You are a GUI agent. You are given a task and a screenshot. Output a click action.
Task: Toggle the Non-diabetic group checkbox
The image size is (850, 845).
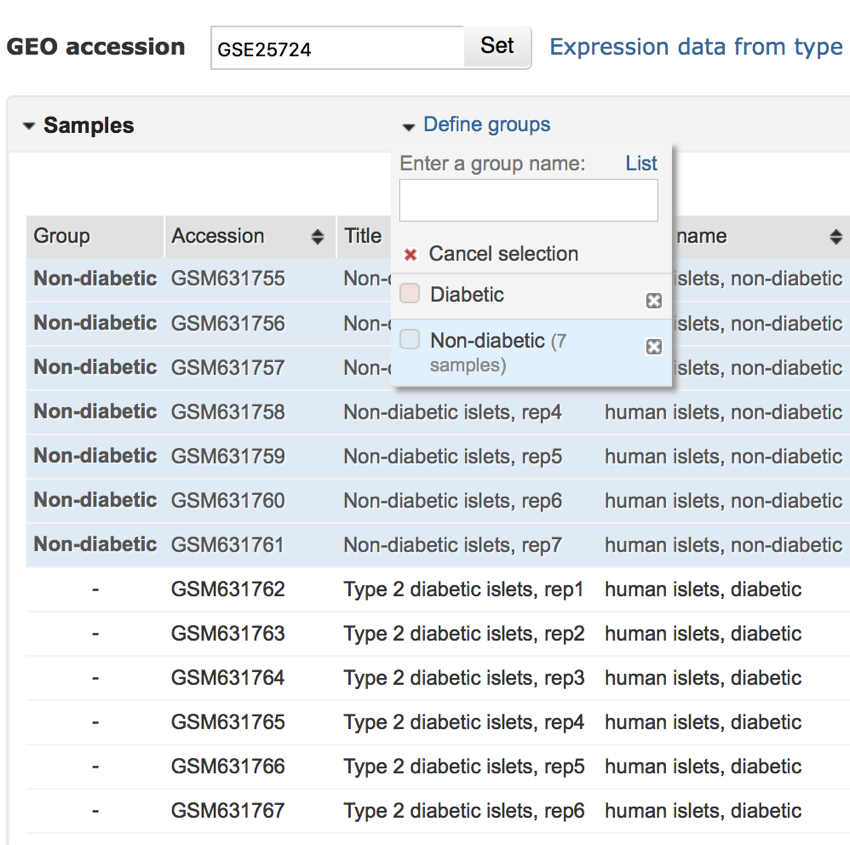click(410, 341)
